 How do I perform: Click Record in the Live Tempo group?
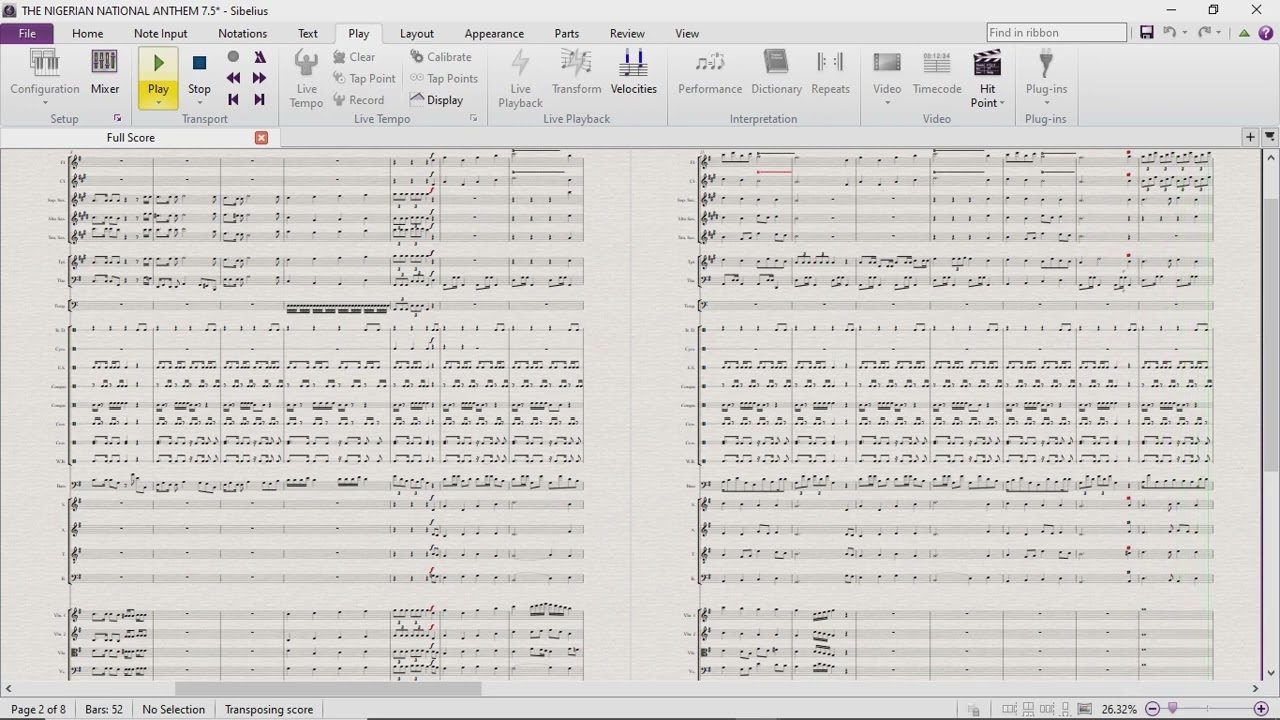pos(358,100)
